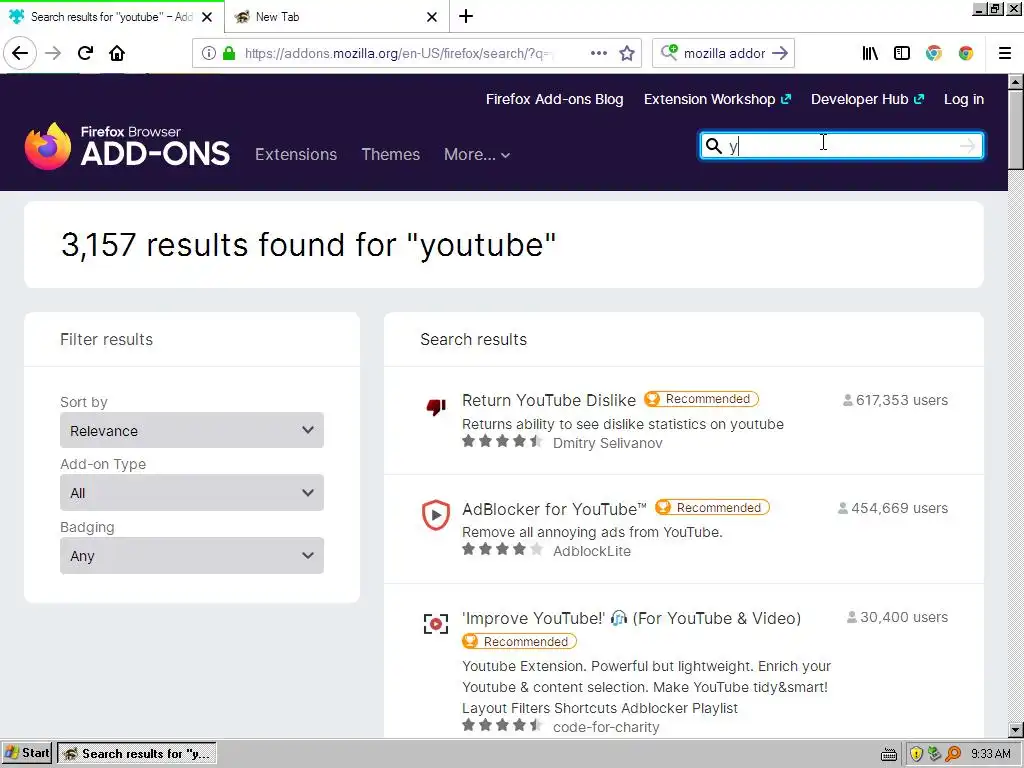The image size is (1024, 768).
Task: Click the second Chrome-like toolbar extension icon
Action: pos(966,54)
